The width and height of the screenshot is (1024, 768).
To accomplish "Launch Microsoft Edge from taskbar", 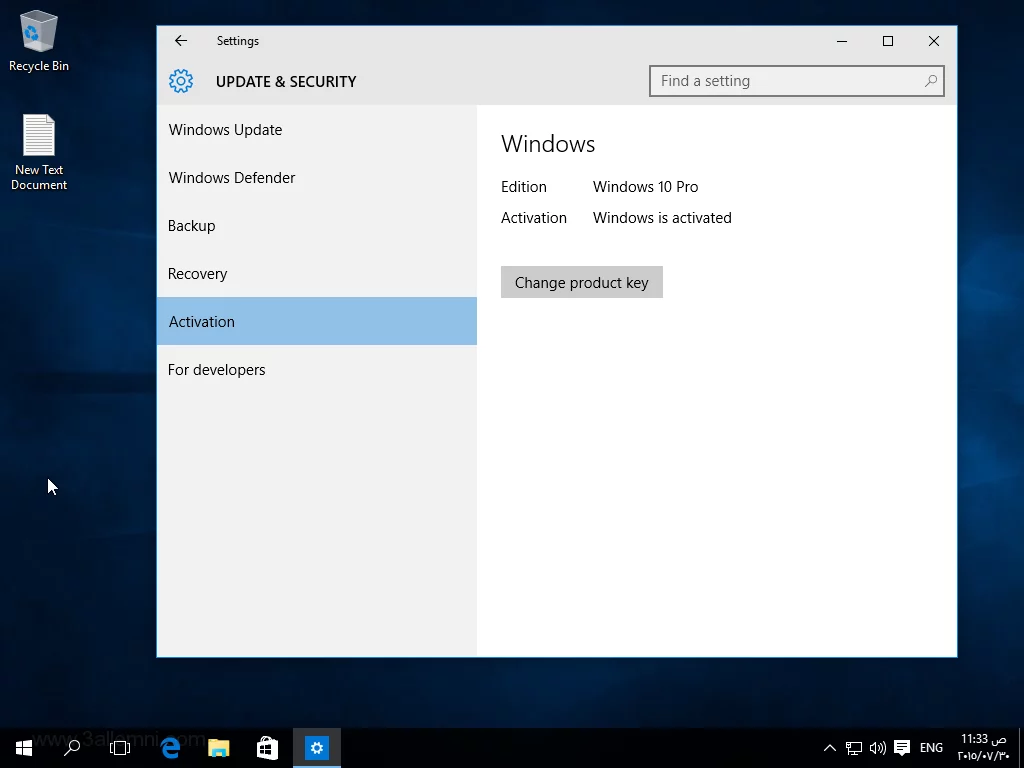I will [170, 747].
